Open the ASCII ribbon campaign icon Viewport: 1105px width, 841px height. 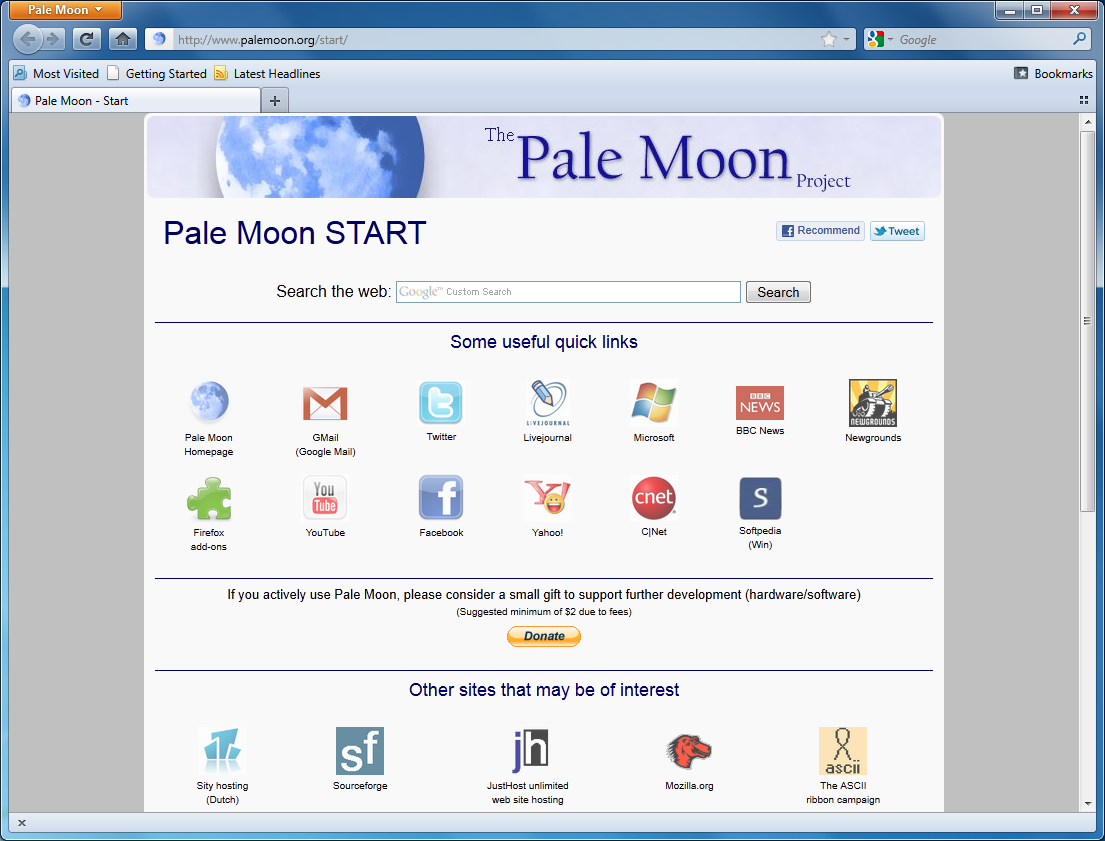click(x=843, y=751)
